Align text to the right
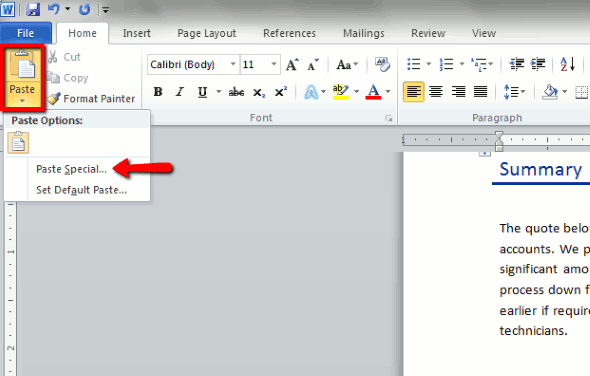This screenshot has height=376, width=590. 459,92
